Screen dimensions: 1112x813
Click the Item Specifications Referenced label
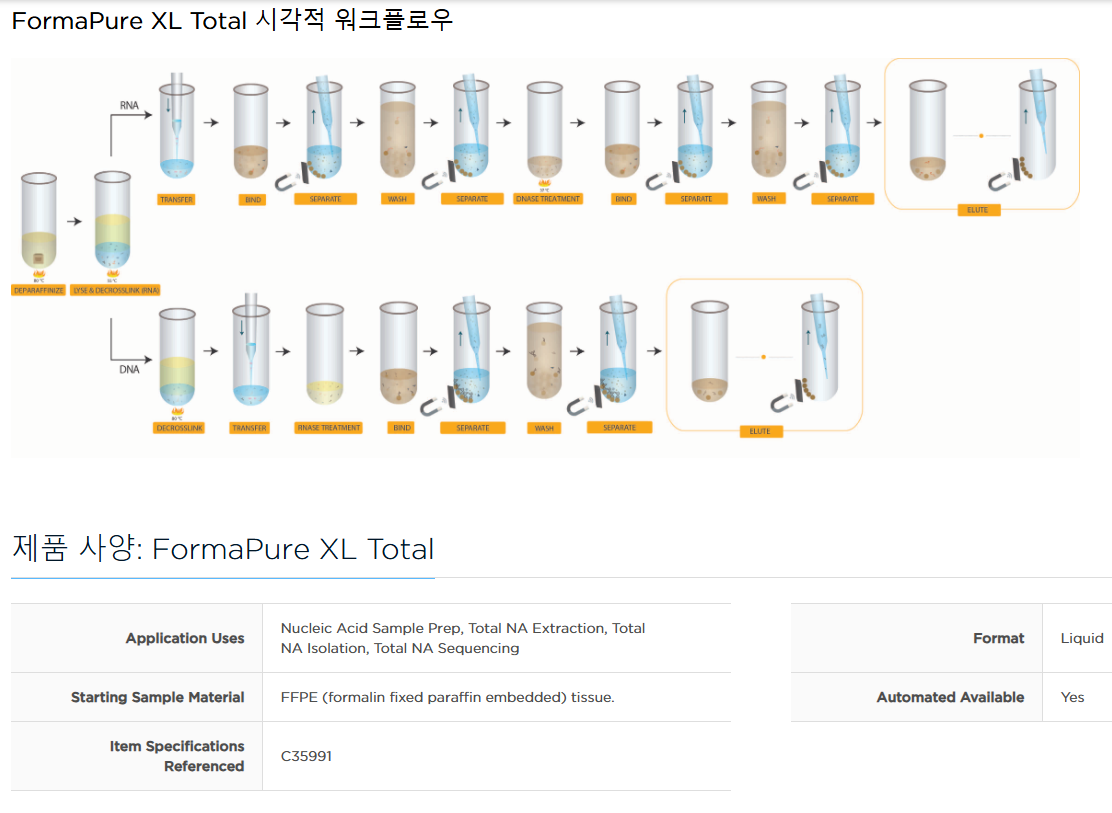click(177, 756)
